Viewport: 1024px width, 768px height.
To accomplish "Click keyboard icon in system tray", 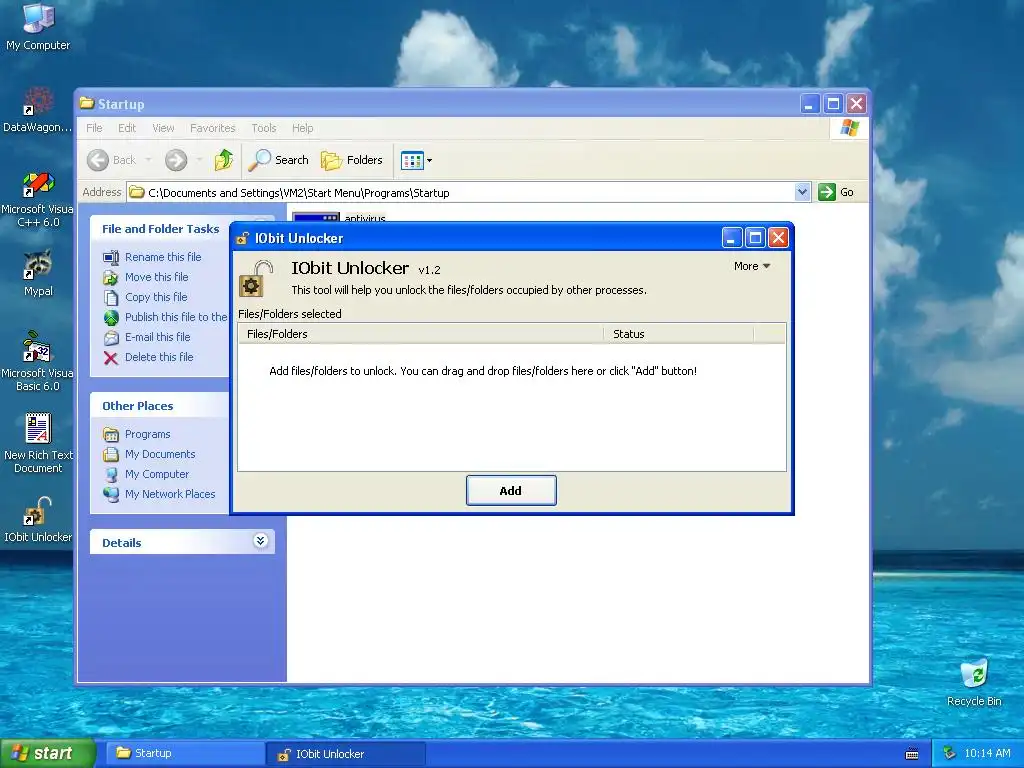I will (912, 754).
